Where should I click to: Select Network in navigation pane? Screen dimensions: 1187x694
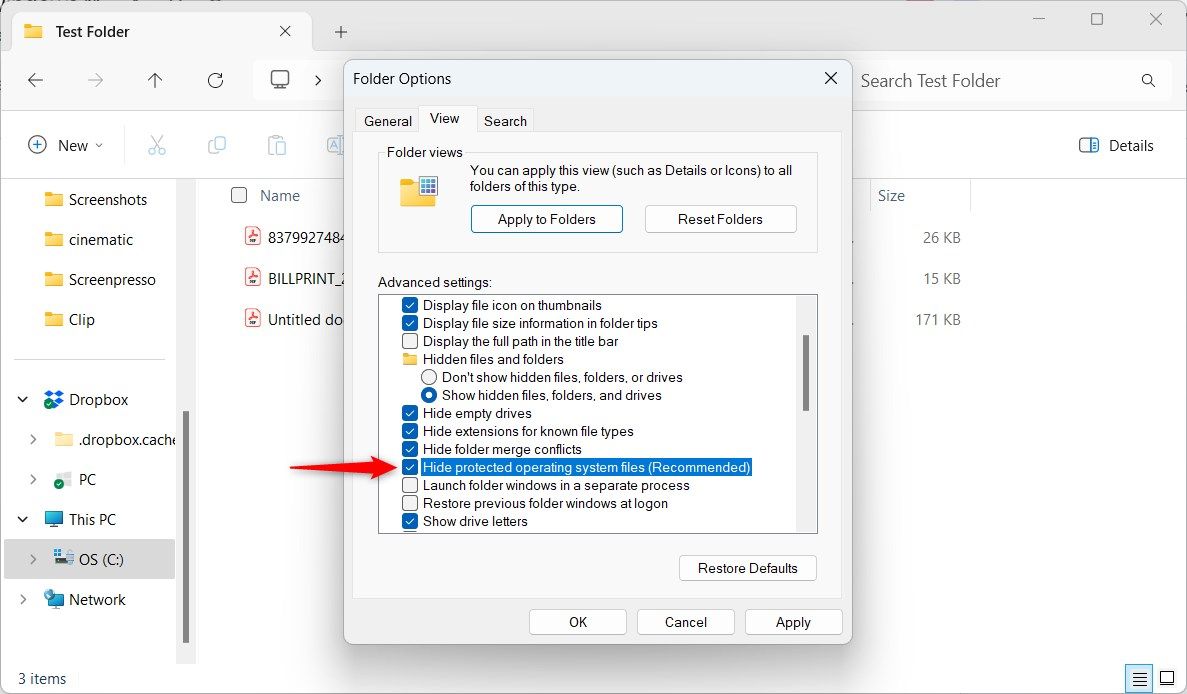[85, 599]
